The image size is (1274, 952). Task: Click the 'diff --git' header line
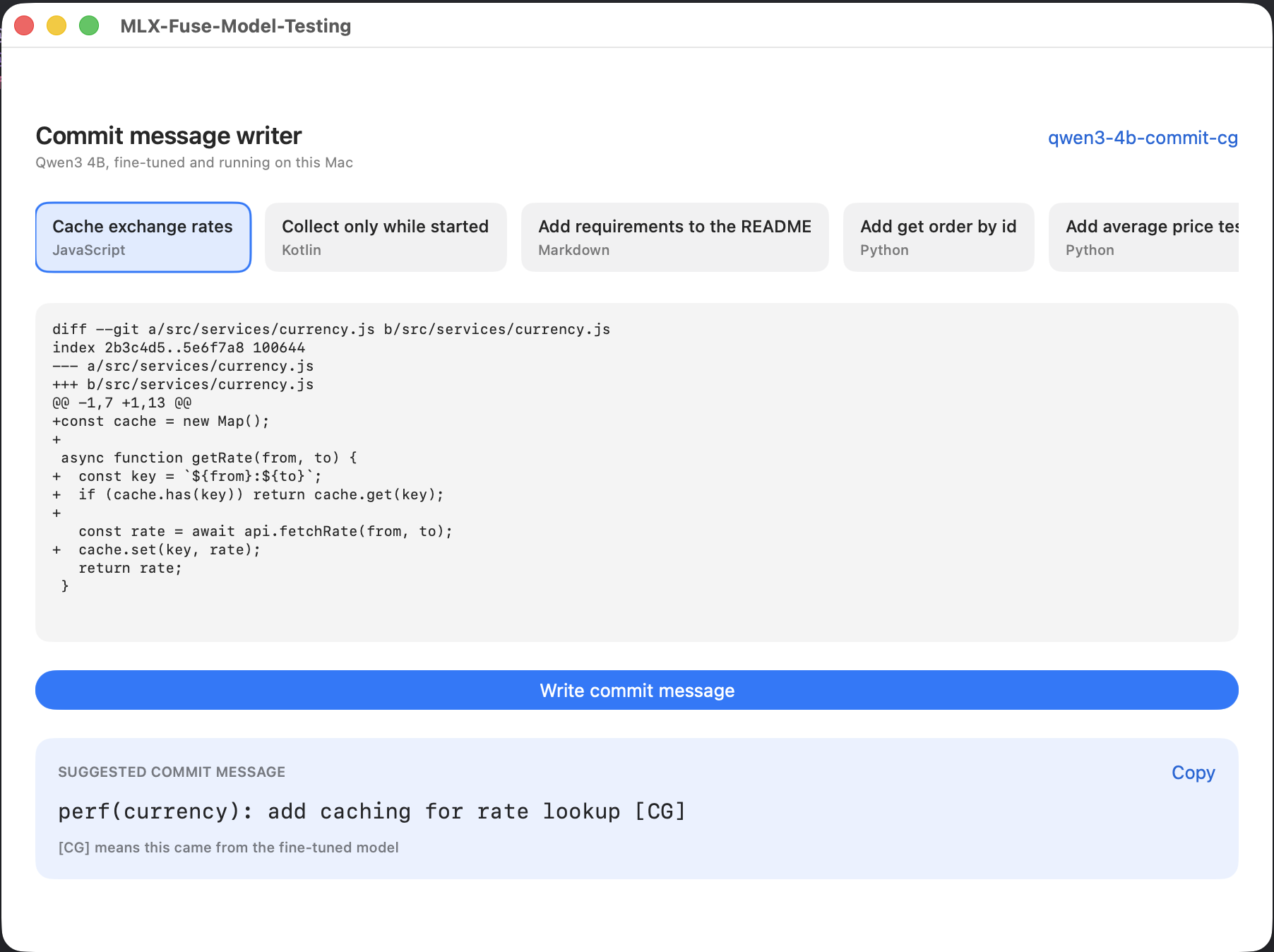pyautogui.click(x=331, y=330)
